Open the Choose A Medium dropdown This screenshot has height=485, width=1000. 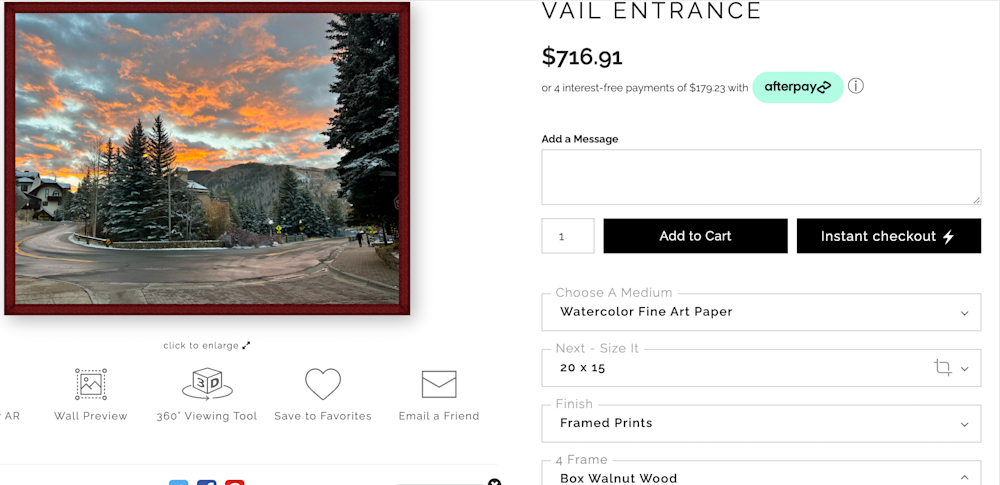coord(761,312)
